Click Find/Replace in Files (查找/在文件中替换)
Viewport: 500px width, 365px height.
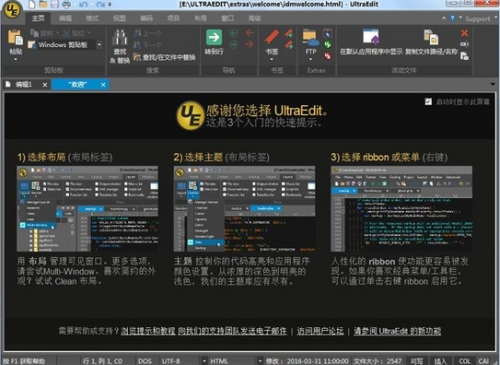tap(164, 57)
